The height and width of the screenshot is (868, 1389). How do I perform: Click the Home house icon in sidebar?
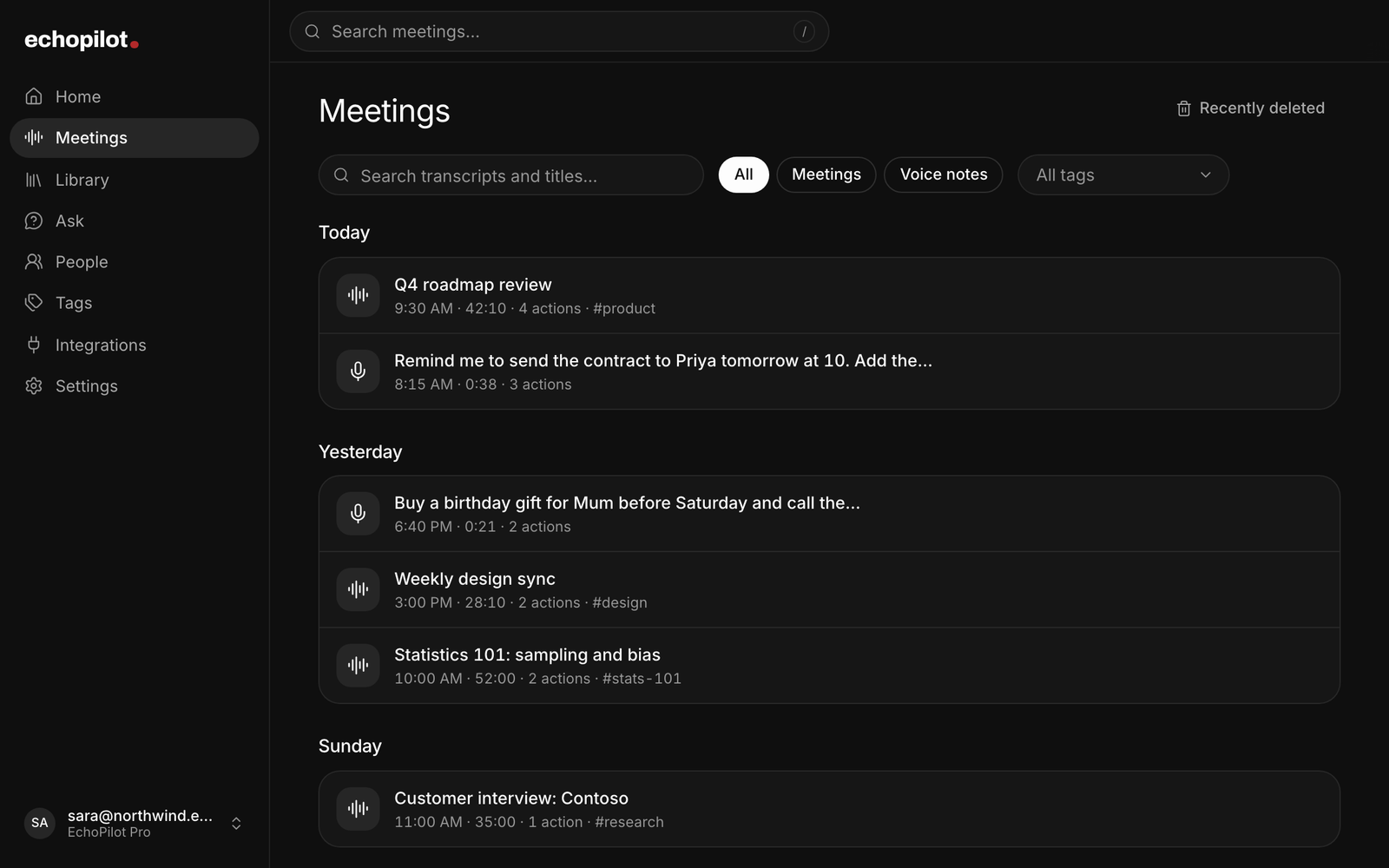tap(34, 96)
